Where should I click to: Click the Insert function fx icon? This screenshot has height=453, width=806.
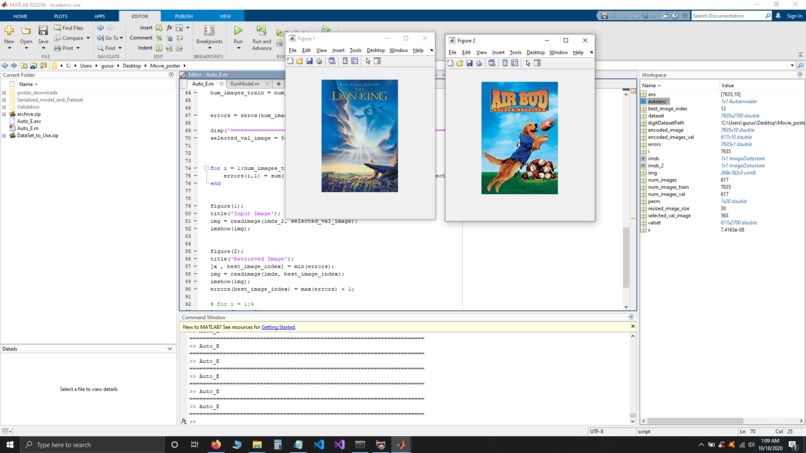click(x=169, y=28)
